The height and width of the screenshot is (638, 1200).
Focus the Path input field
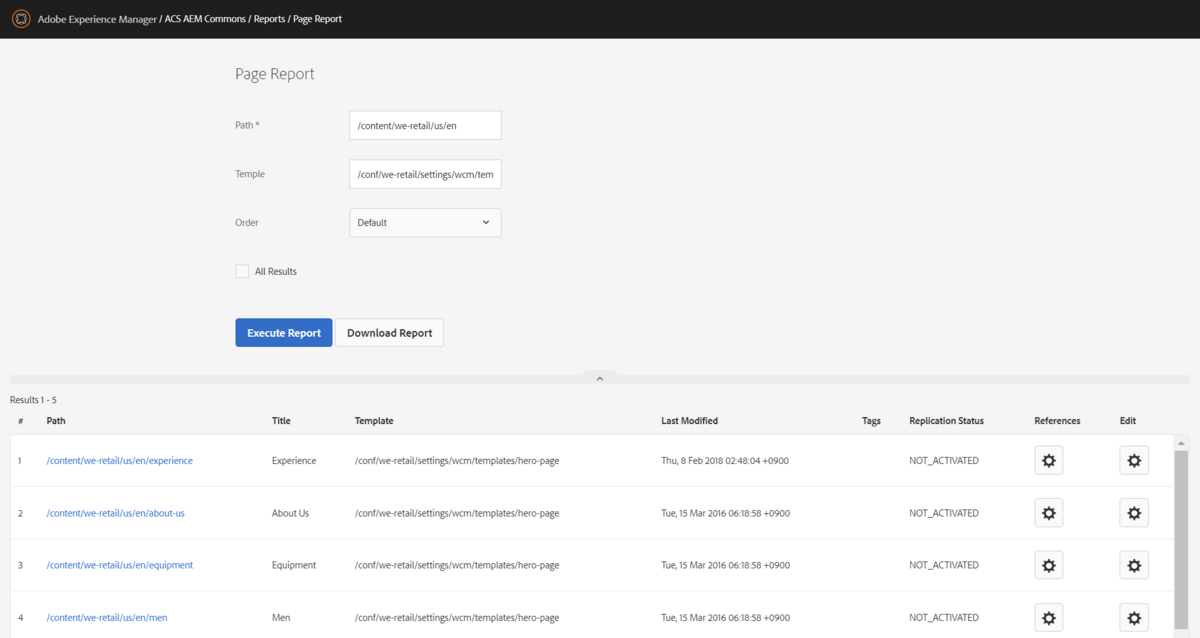(425, 125)
